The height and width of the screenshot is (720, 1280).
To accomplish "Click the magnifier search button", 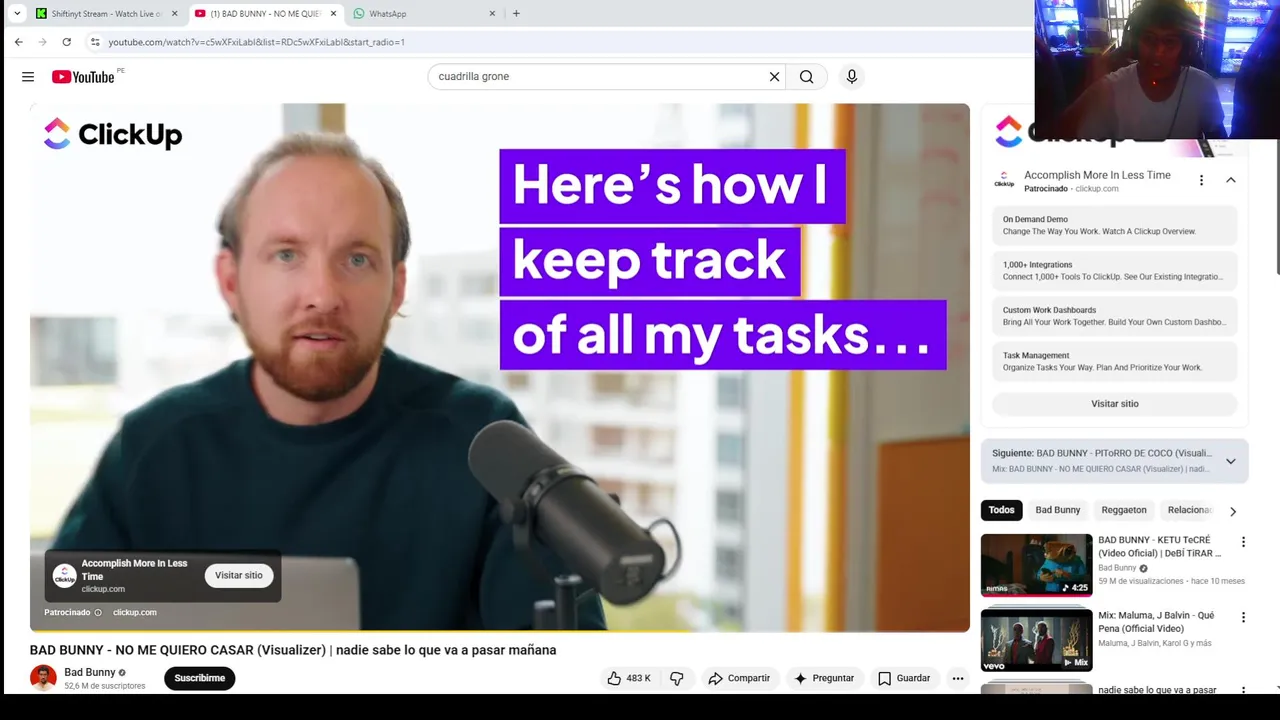I will (x=806, y=77).
